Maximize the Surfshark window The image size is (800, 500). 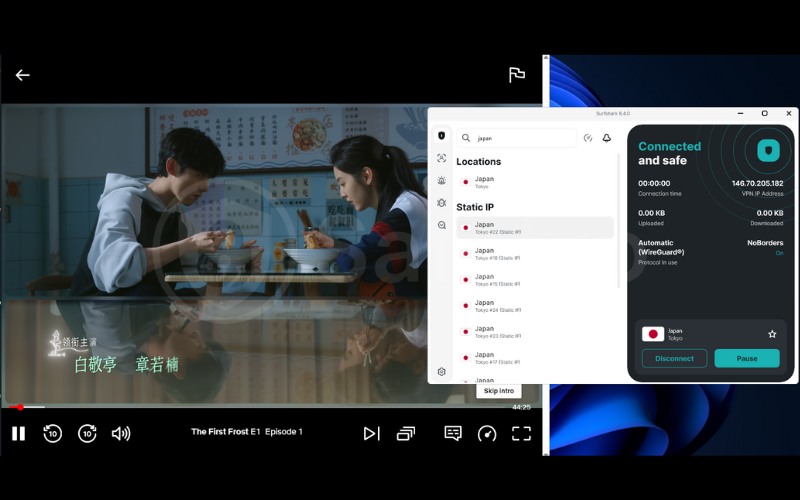click(x=764, y=113)
